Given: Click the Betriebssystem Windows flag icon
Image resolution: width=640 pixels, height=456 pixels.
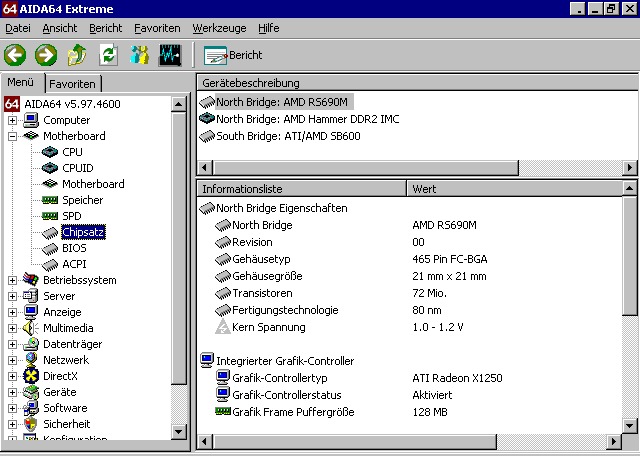Looking at the screenshot, I should point(31,280).
